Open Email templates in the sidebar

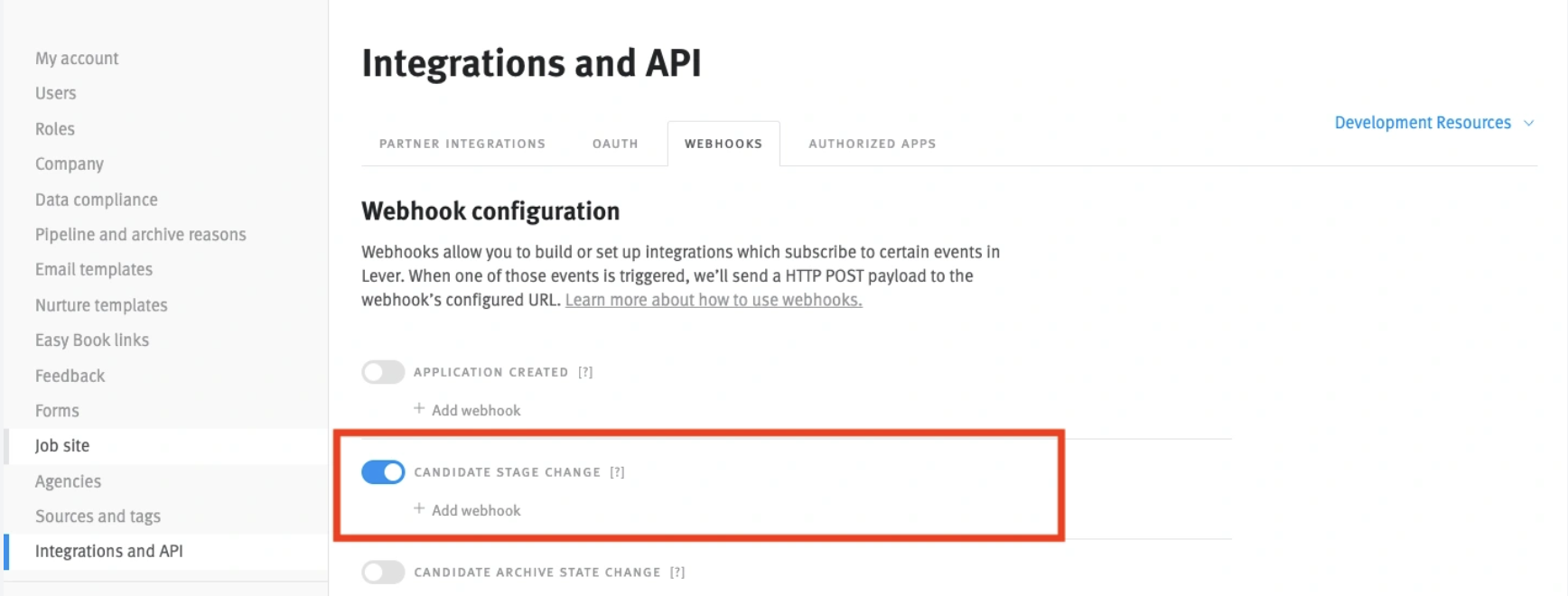[x=94, y=270]
